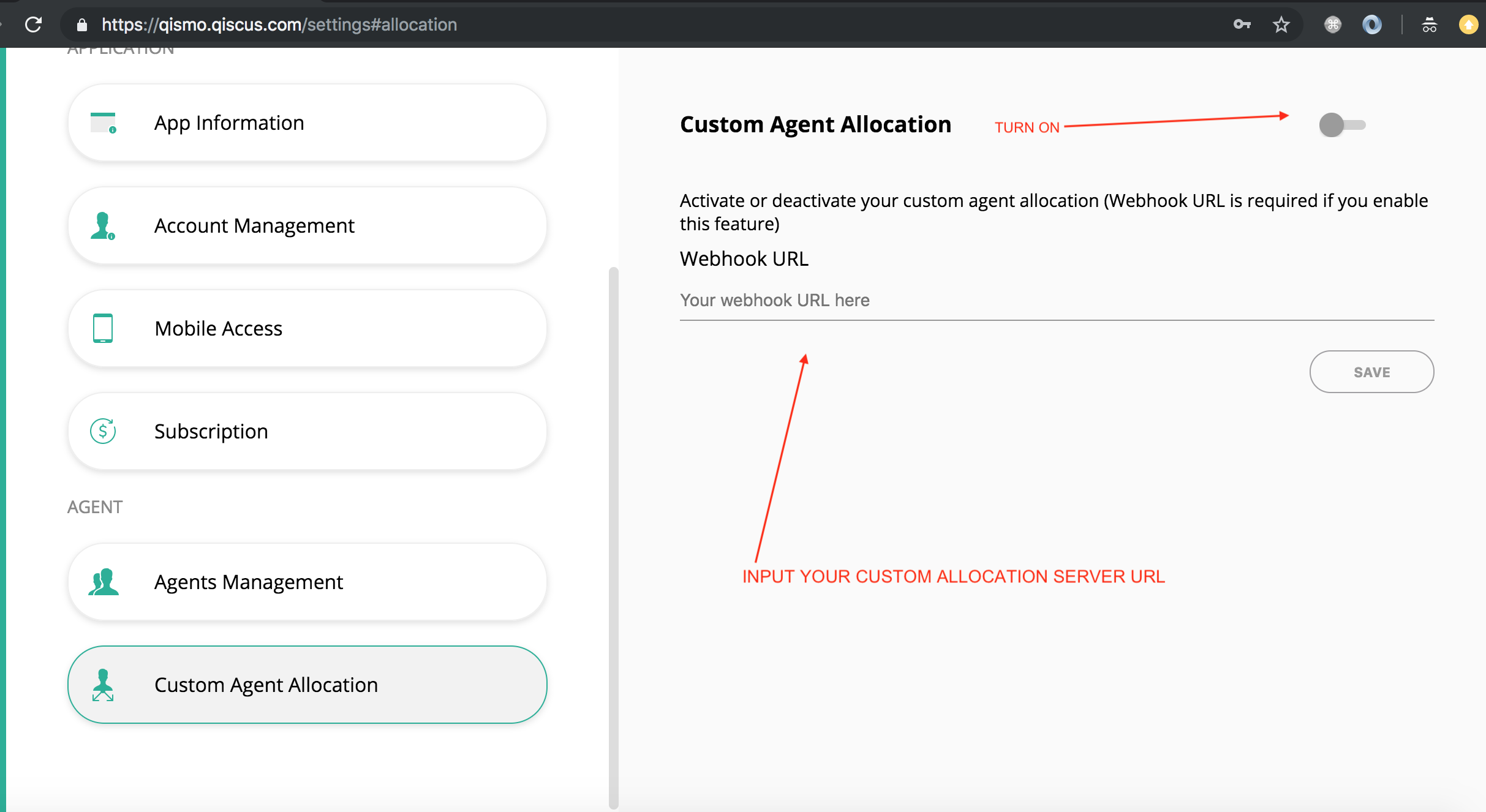Click the App Information settings icon
This screenshot has height=812, width=1486.
103,122
